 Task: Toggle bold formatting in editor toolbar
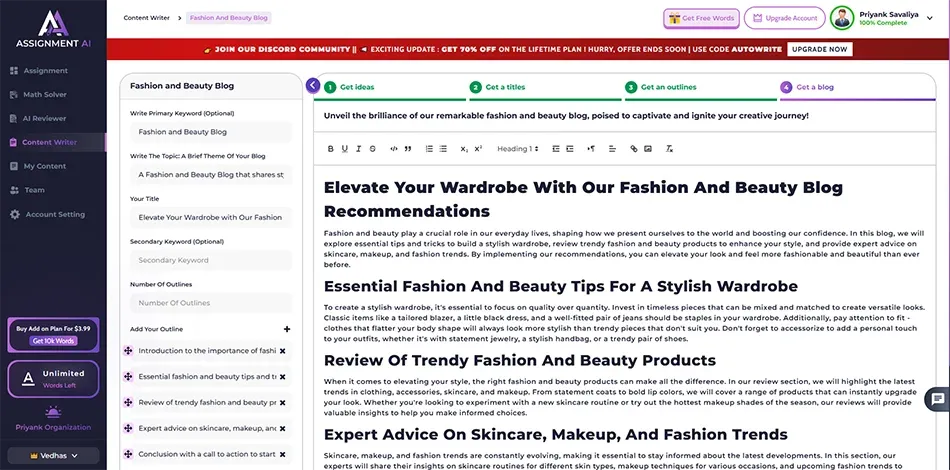[x=331, y=149]
